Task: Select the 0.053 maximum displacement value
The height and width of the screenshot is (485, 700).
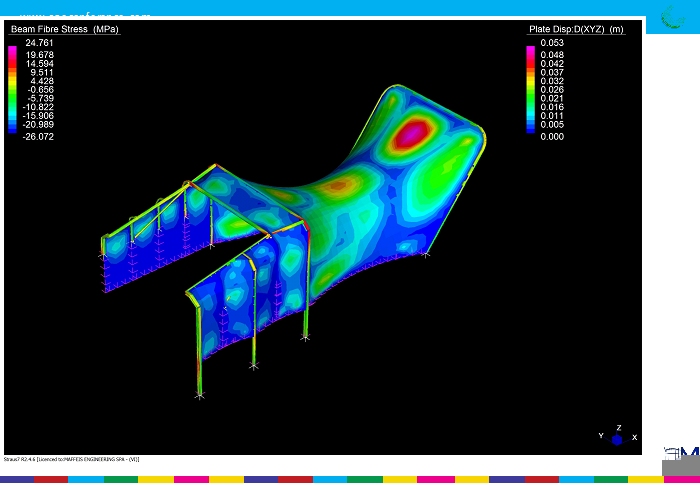Action: pyautogui.click(x=551, y=43)
